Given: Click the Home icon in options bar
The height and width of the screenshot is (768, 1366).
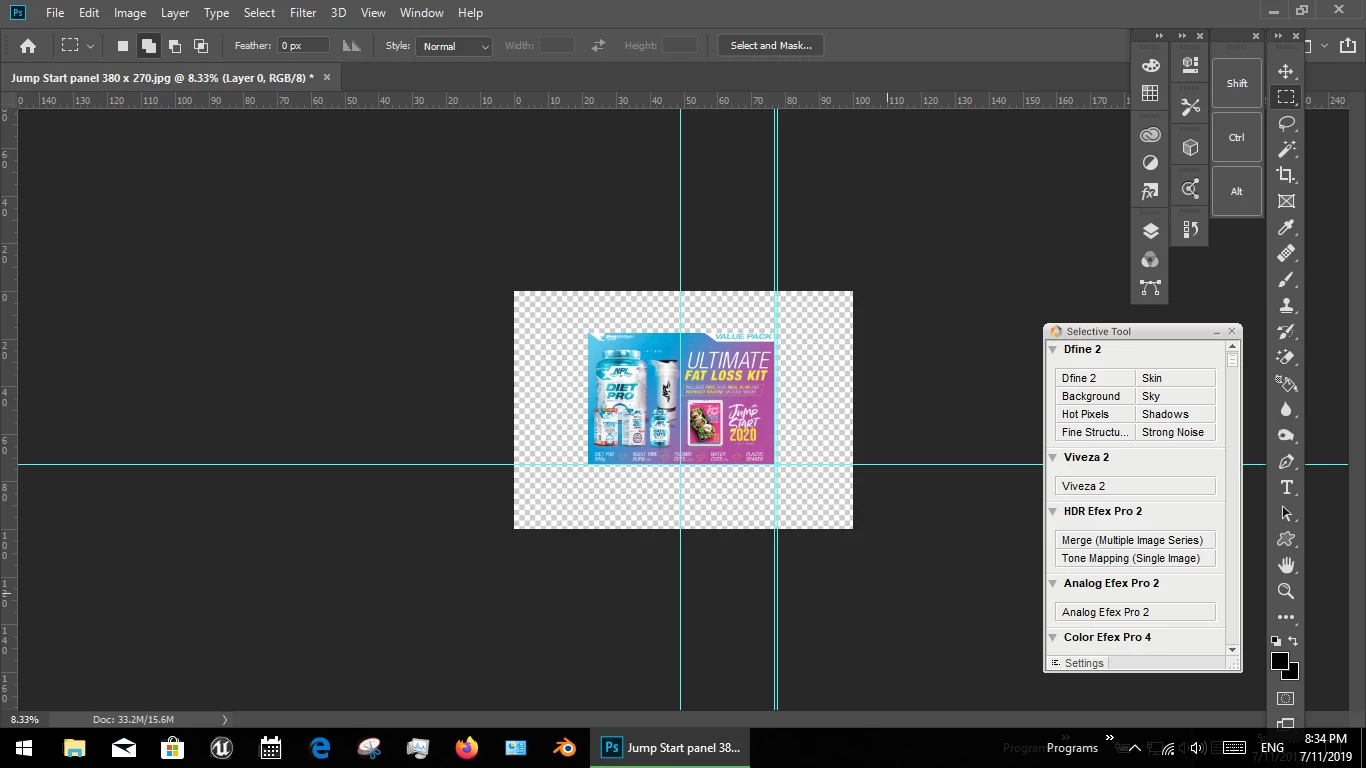Looking at the screenshot, I should click(x=28, y=46).
